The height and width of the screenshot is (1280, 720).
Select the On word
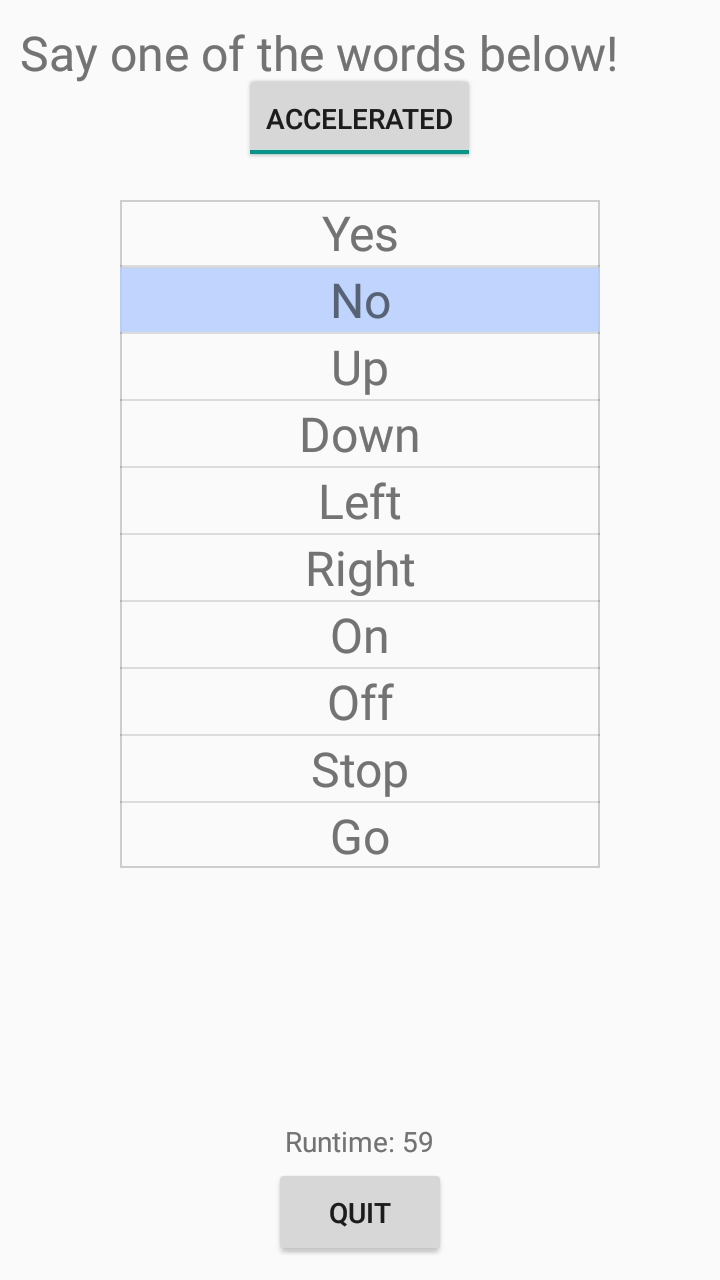[x=360, y=636]
